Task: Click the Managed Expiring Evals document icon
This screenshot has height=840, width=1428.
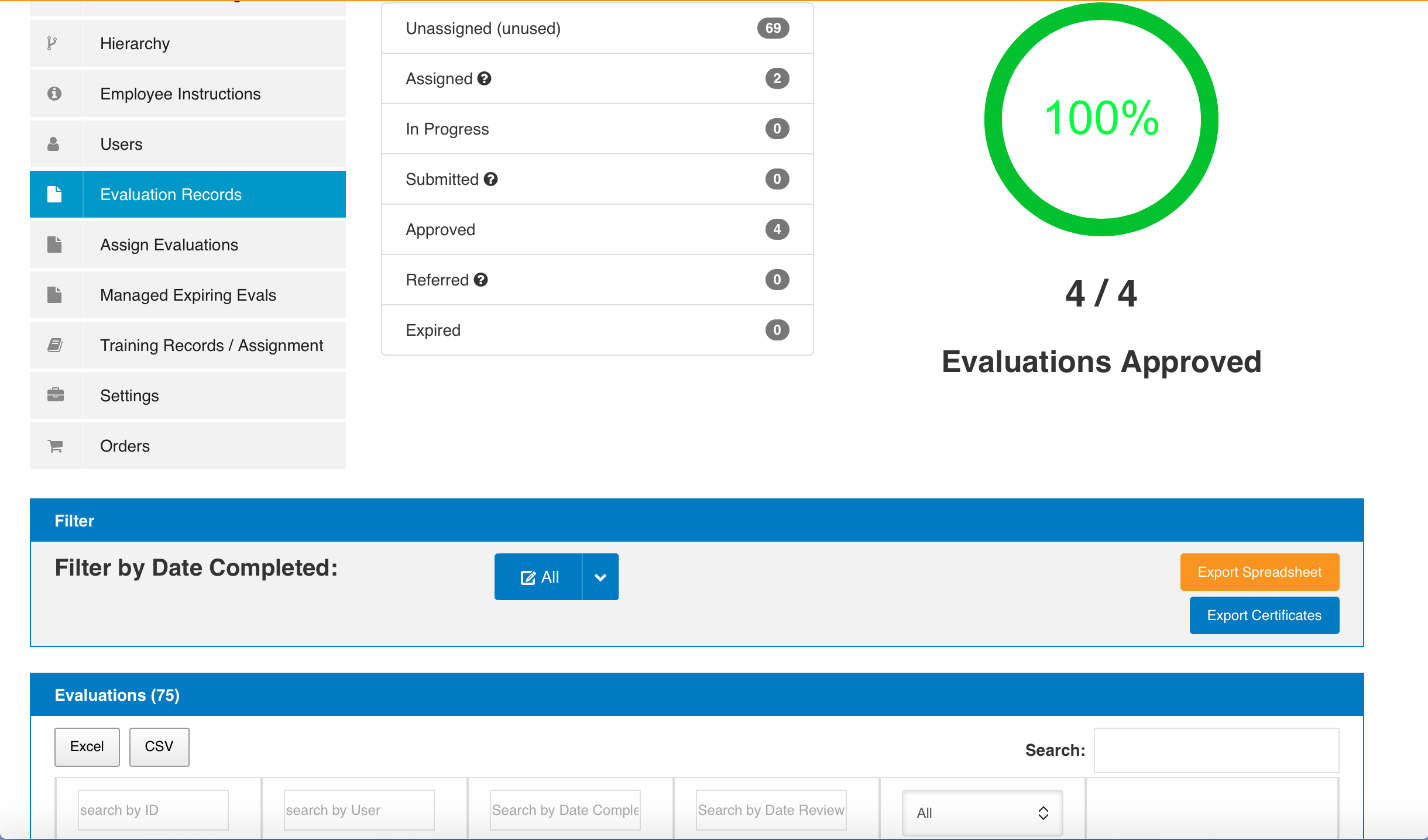Action: point(55,294)
